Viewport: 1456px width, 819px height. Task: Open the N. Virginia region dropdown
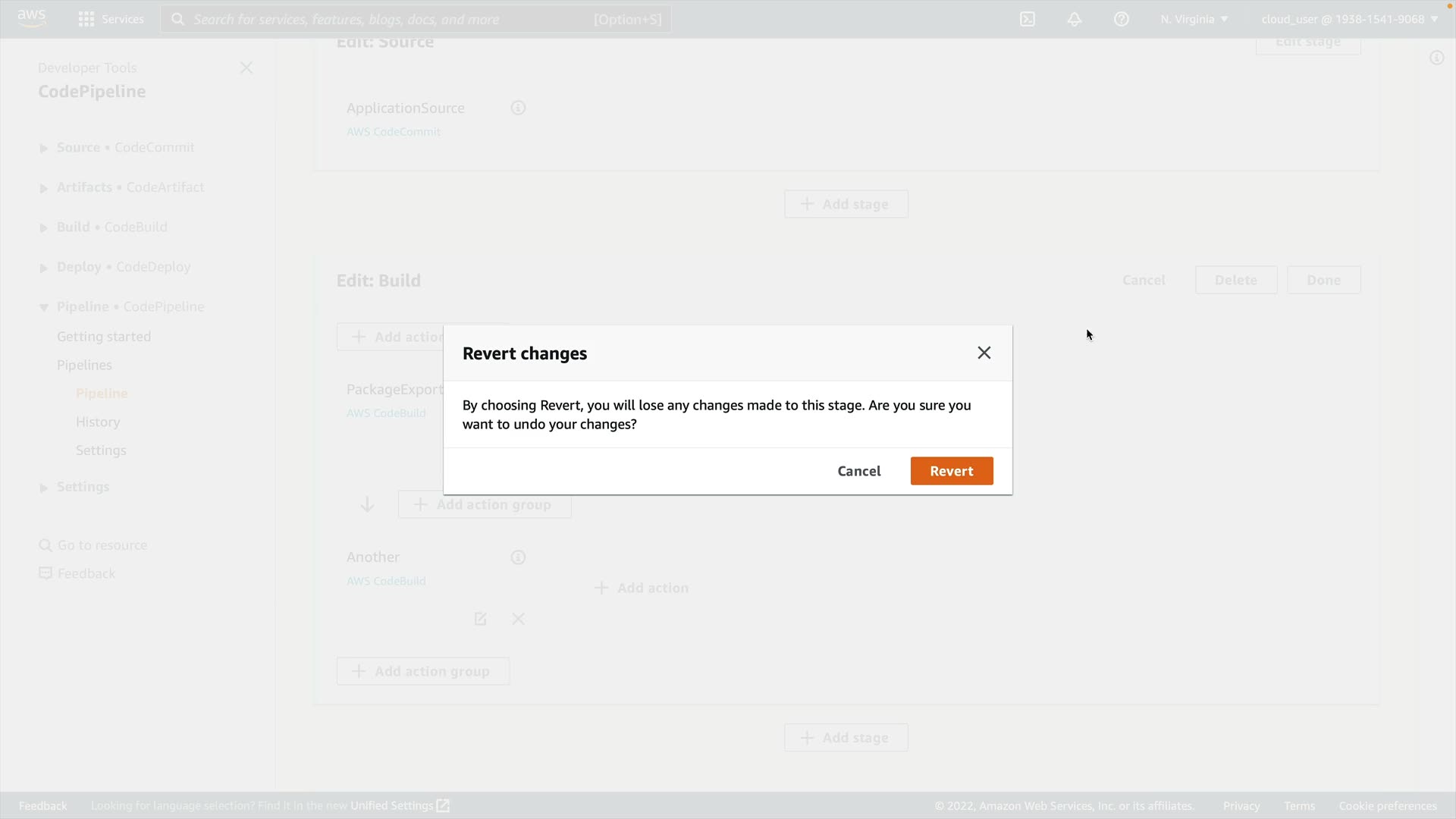point(1194,19)
